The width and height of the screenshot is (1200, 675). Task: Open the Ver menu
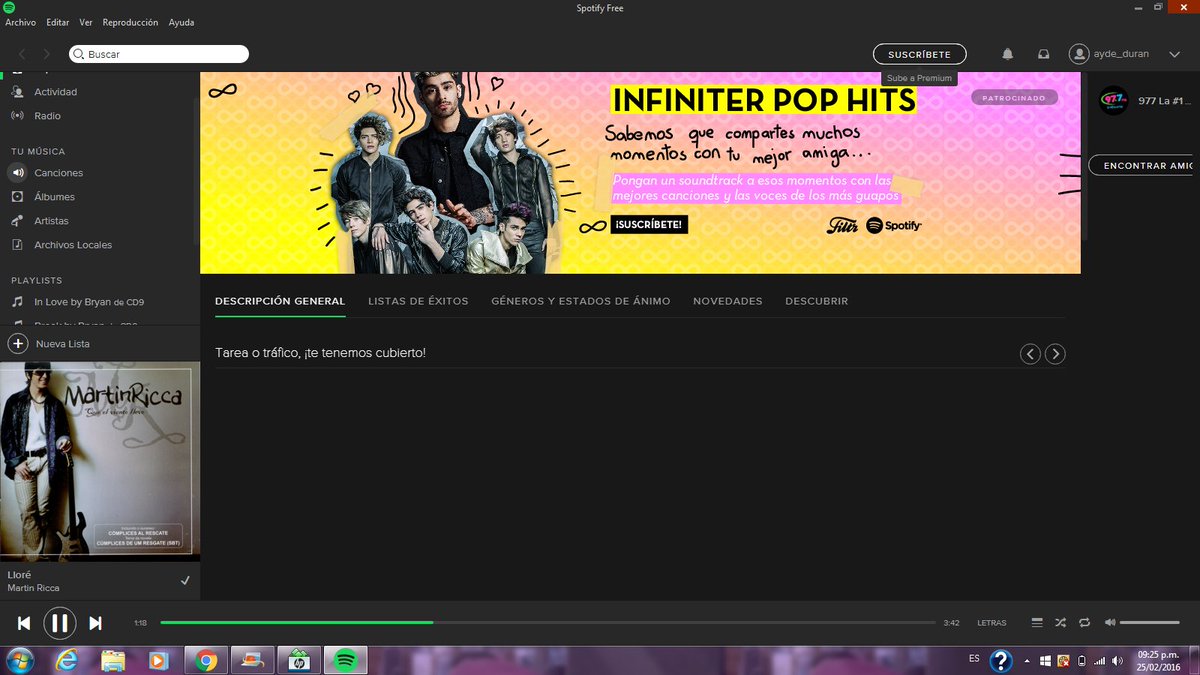pyautogui.click(x=86, y=22)
